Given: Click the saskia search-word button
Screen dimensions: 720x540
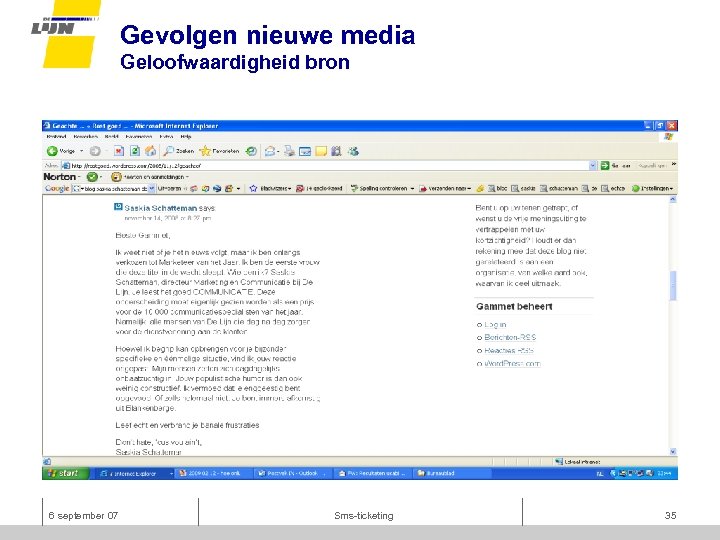Looking at the screenshot, I should [x=523, y=188].
